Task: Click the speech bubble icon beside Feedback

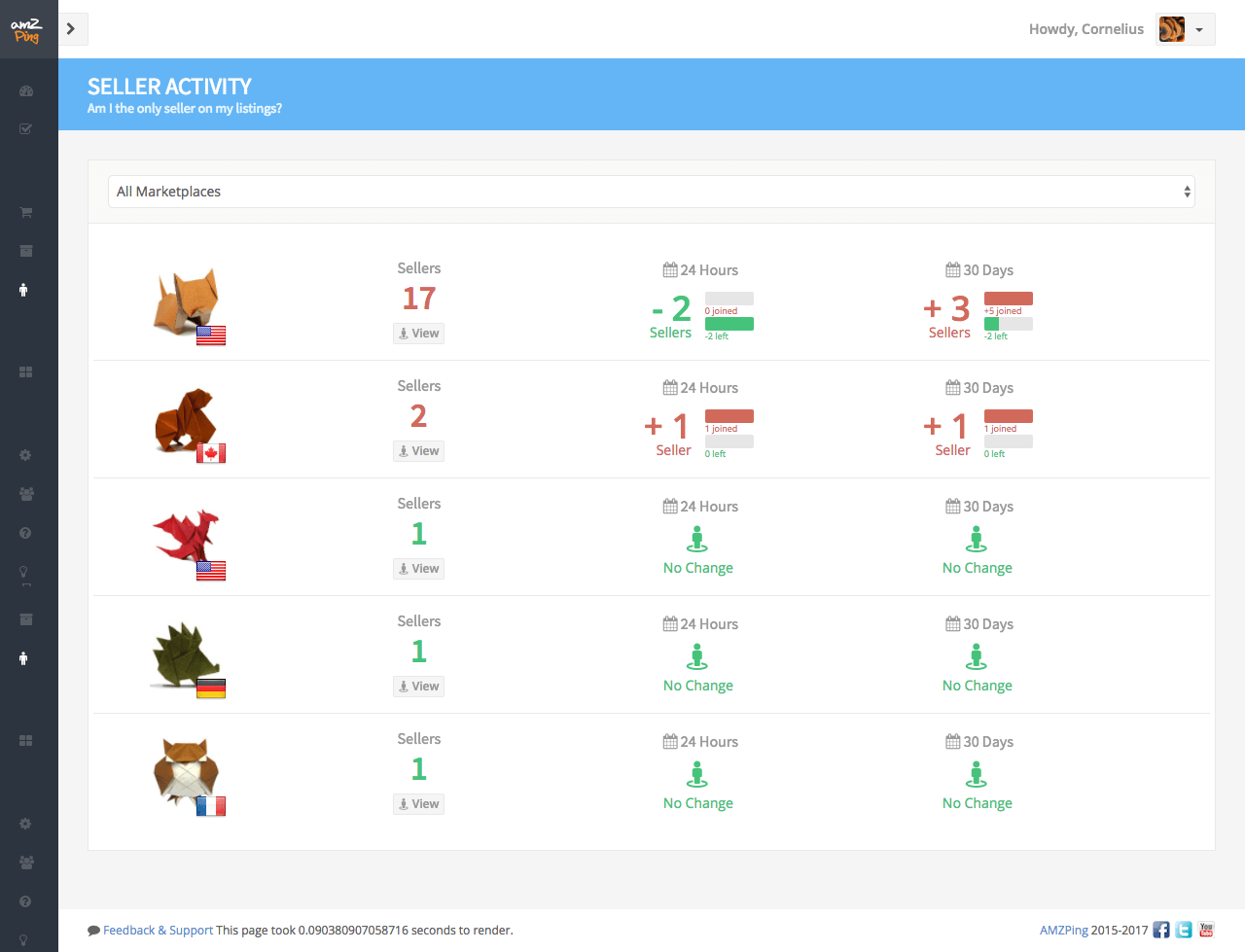Action: point(93,931)
